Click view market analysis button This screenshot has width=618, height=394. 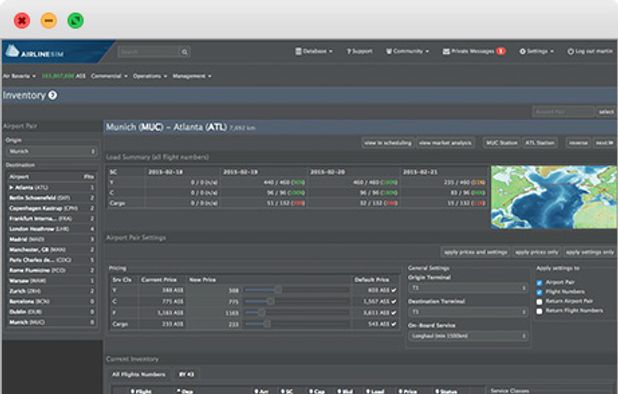coord(445,143)
